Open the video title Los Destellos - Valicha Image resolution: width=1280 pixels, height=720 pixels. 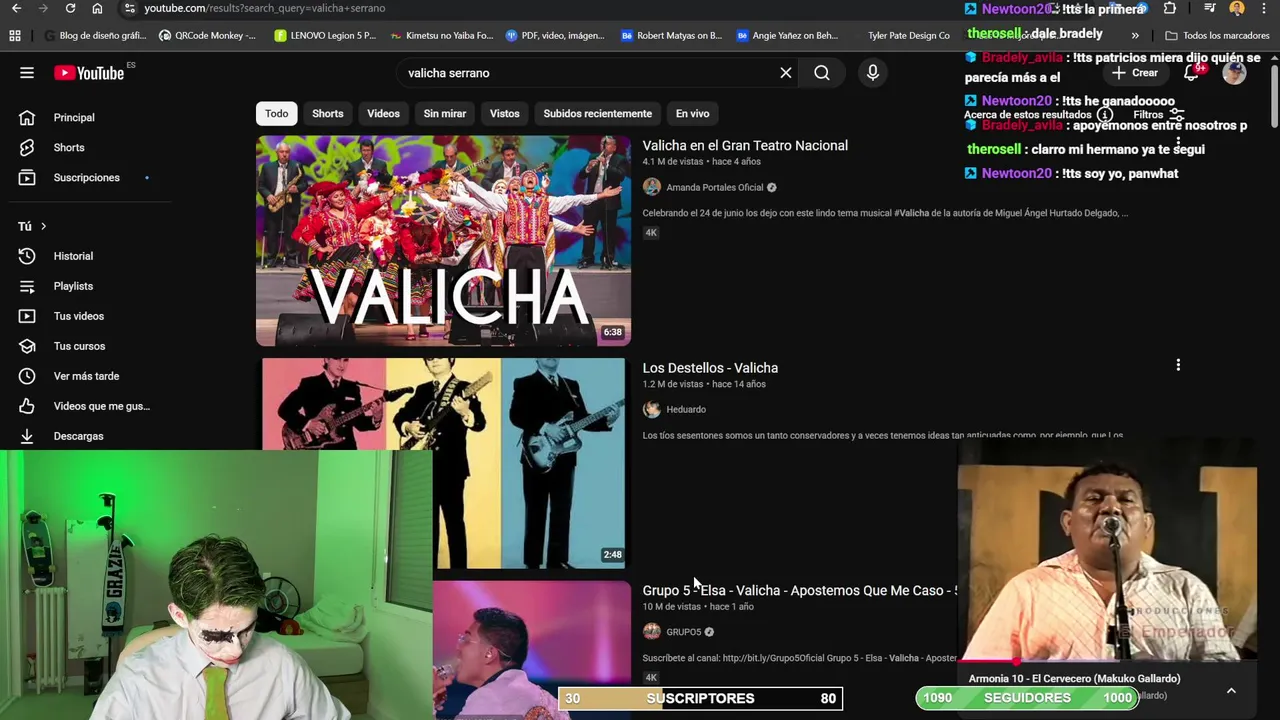point(710,368)
